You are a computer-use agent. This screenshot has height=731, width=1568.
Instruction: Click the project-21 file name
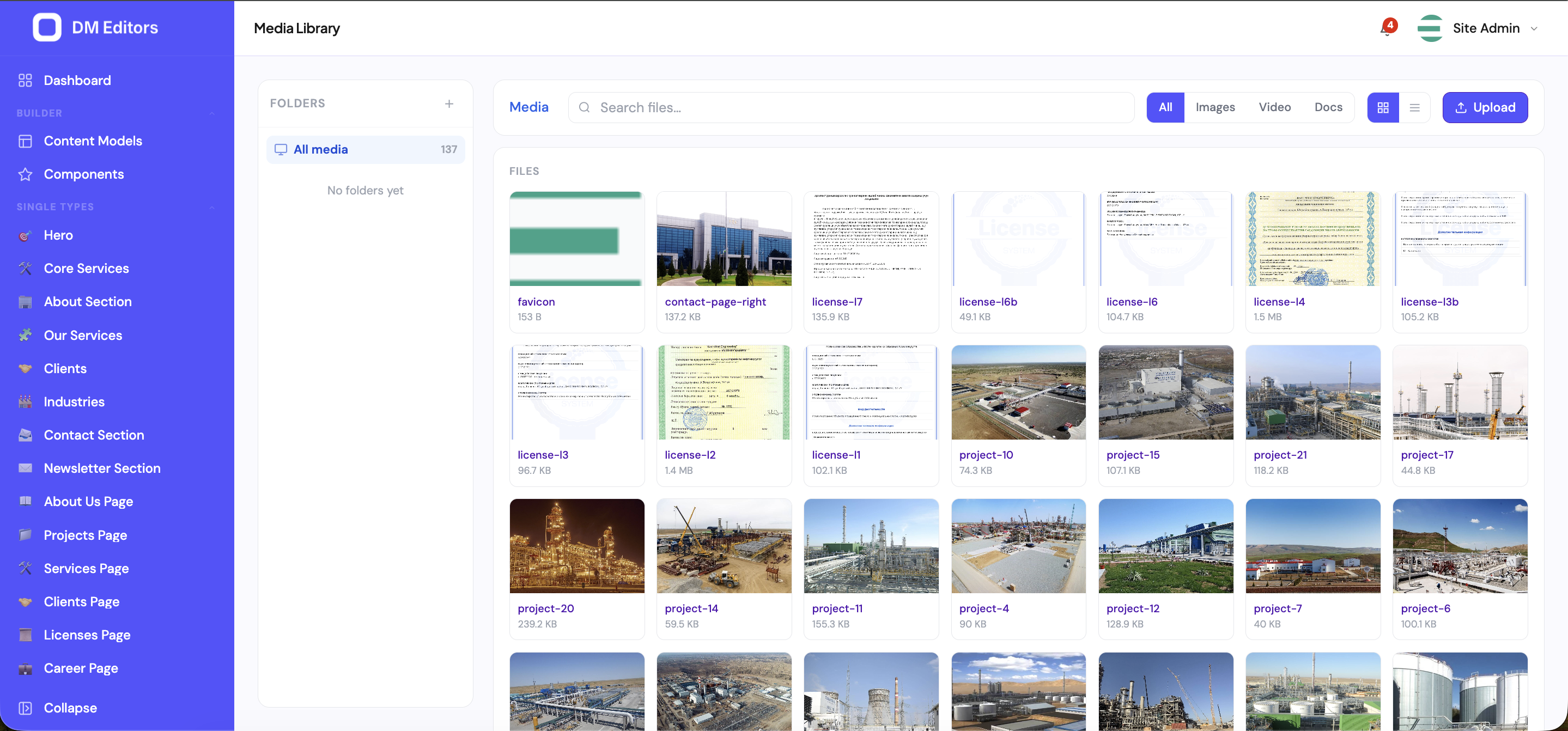pyautogui.click(x=1280, y=455)
